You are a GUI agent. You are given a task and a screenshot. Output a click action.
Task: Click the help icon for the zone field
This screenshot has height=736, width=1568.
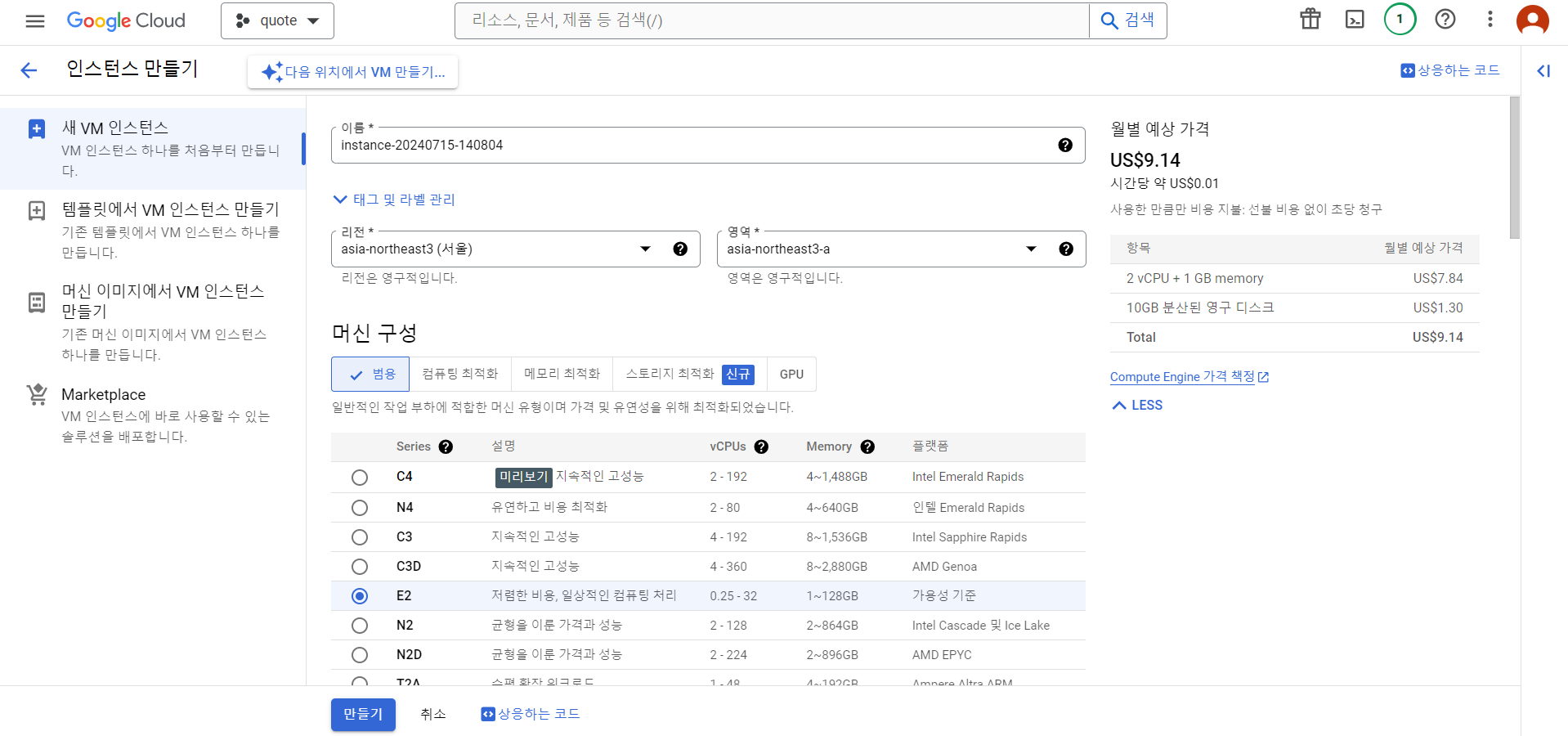[x=1066, y=249]
